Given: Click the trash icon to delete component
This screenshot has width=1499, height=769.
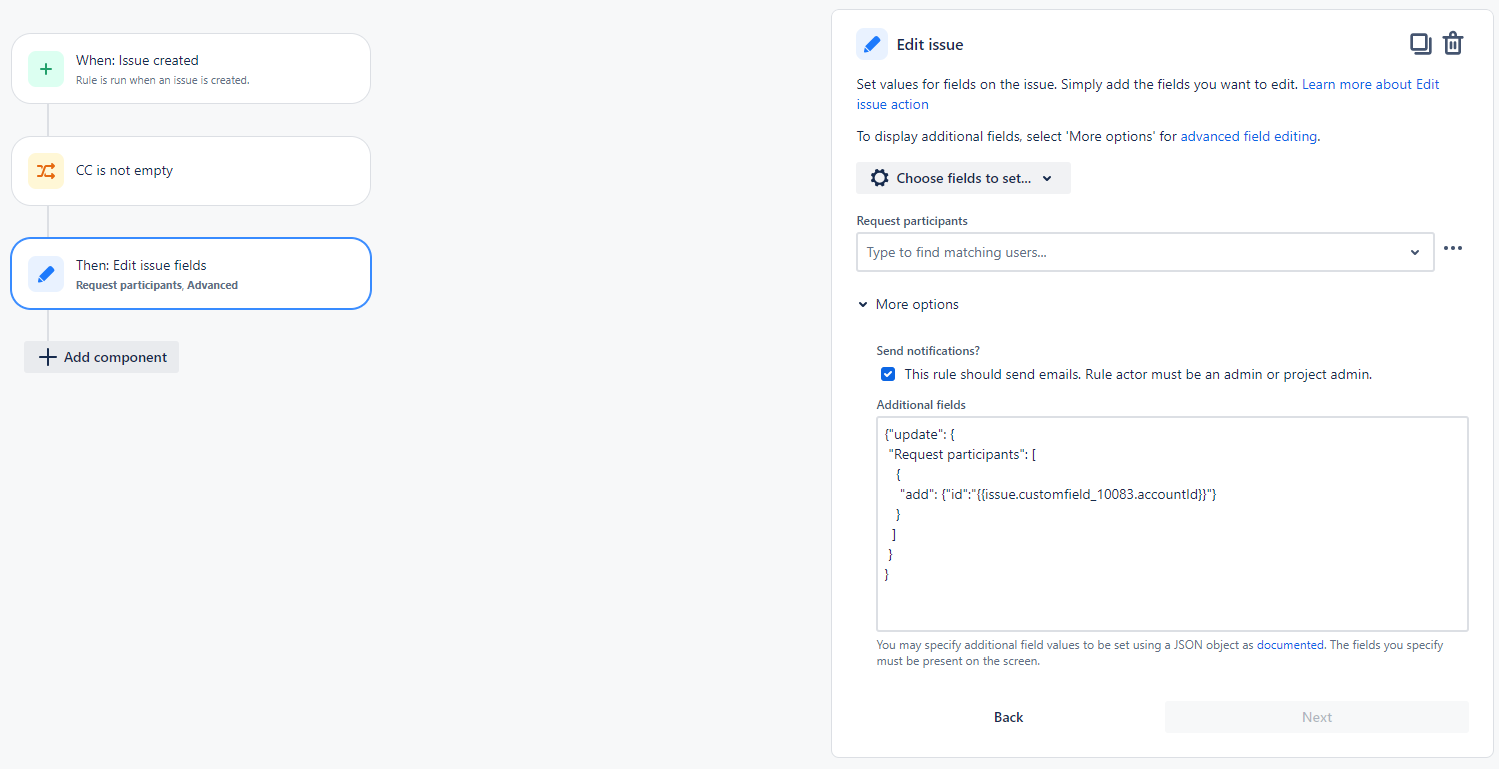Looking at the screenshot, I should [x=1453, y=43].
